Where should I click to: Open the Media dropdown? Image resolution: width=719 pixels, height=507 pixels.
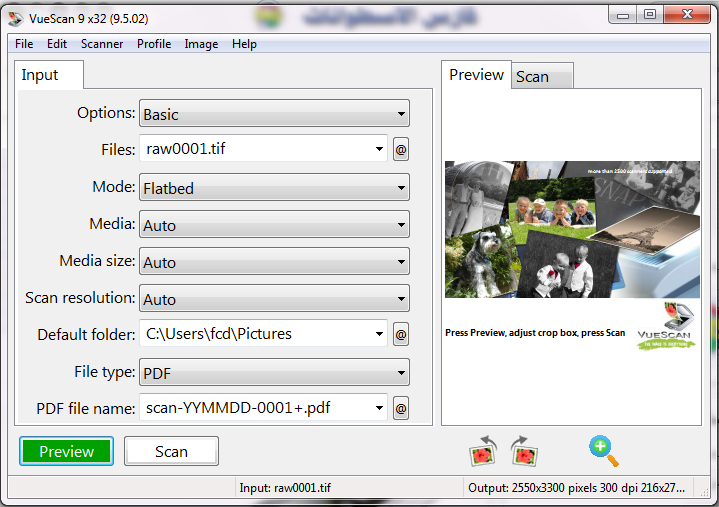click(274, 225)
